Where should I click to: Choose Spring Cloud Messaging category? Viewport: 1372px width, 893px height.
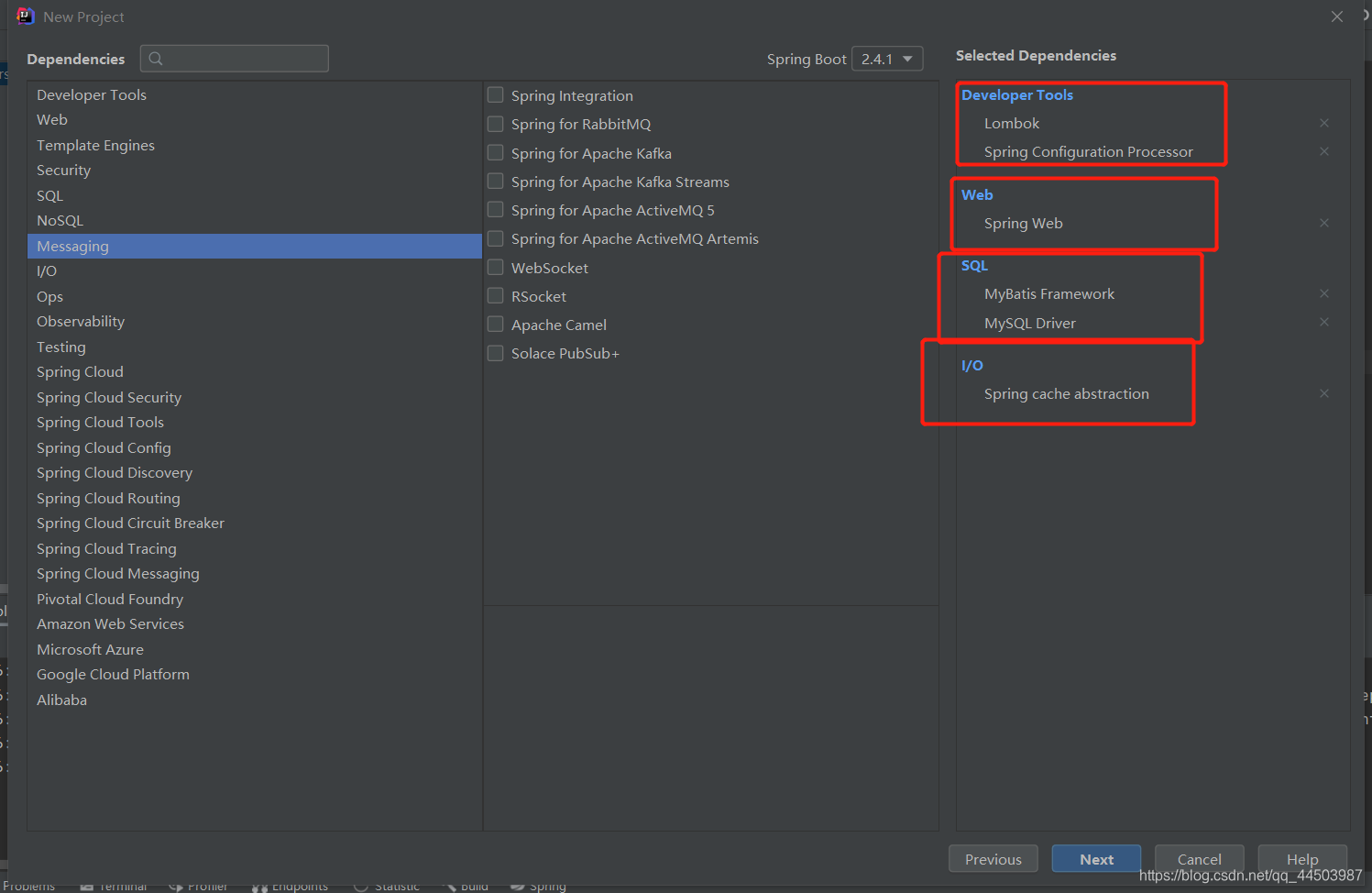(x=255, y=574)
